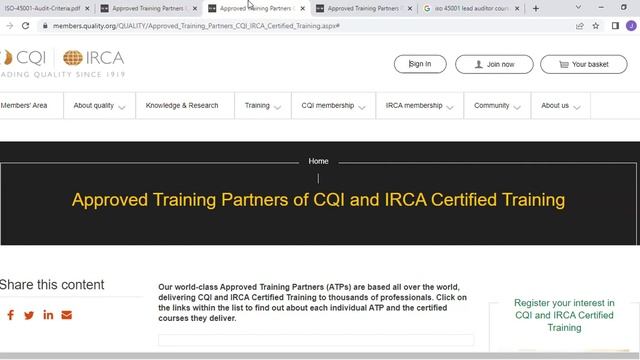Open Register your interest in CQI link
The image size is (640, 360).
tap(564, 315)
